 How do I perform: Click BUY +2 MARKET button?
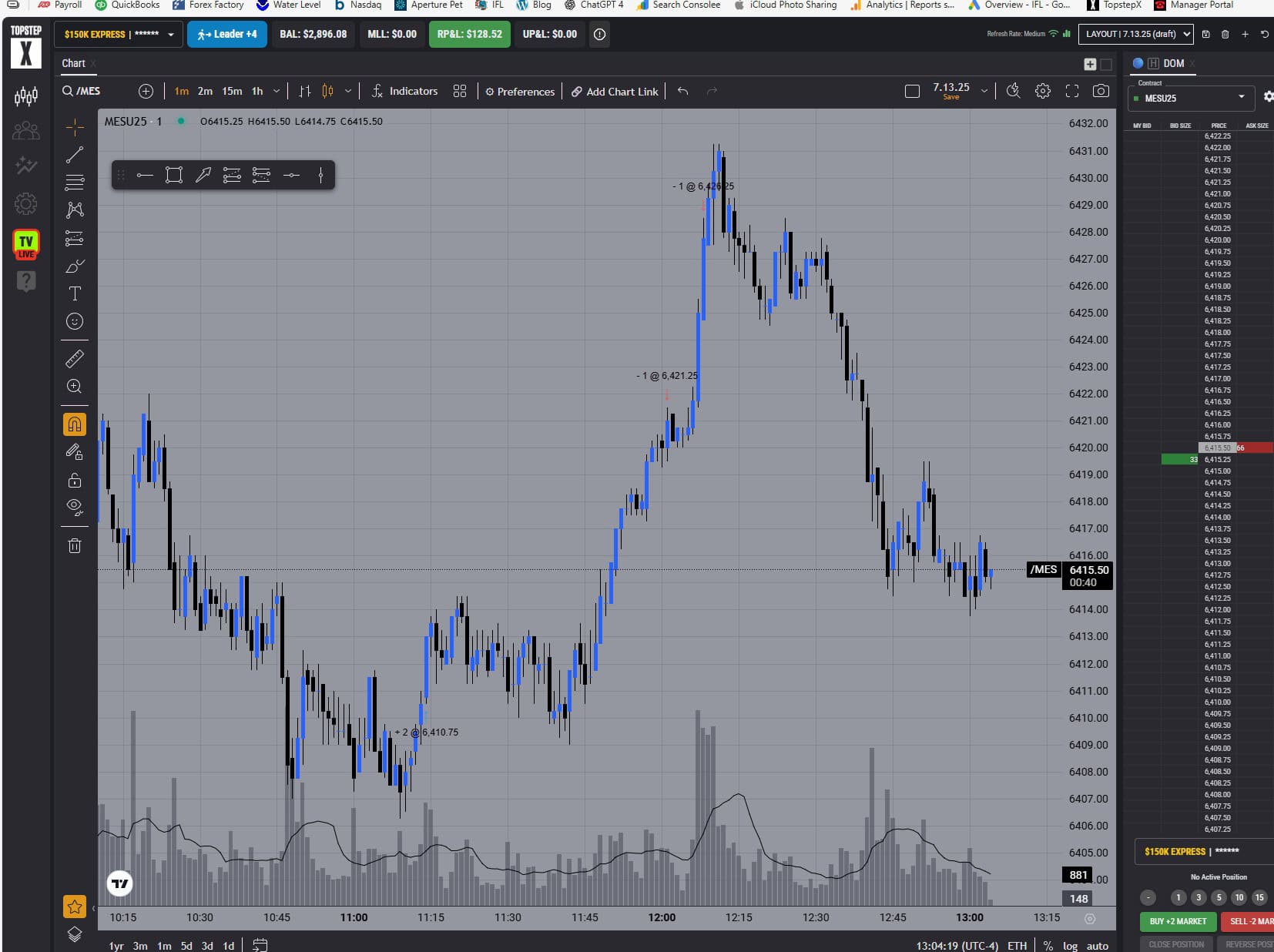1178,921
